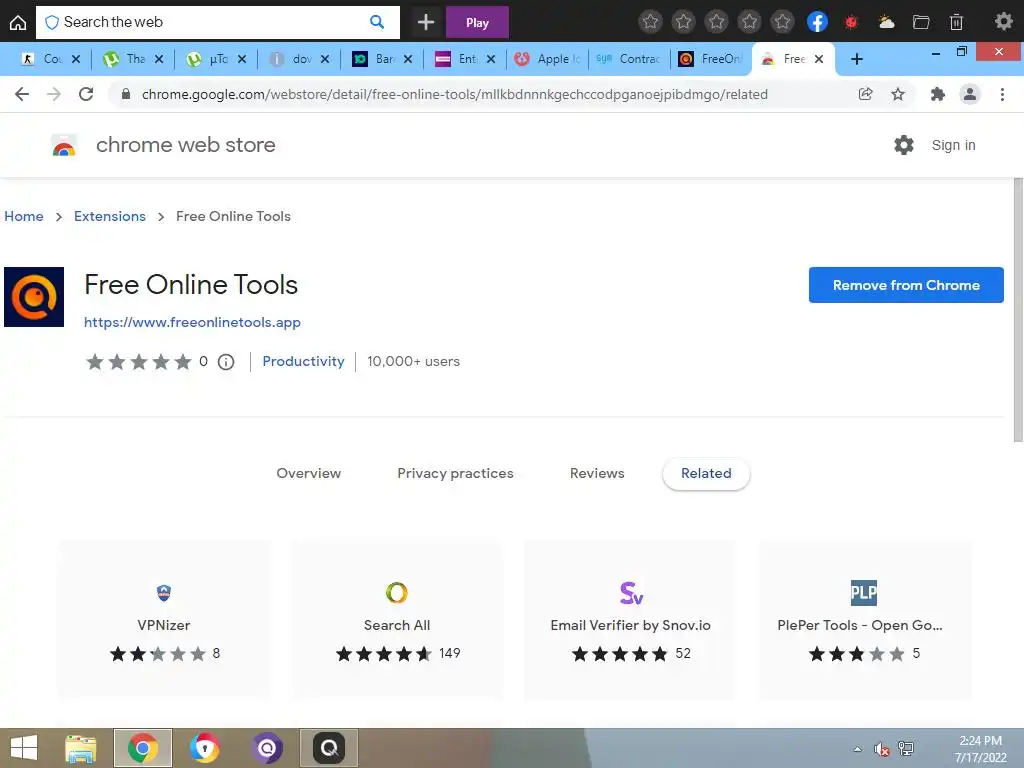Open freeonlinetools.app website link

192,322
